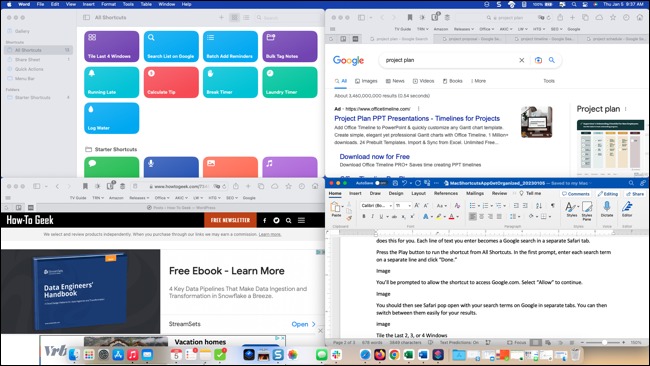Open Gallery in the Shortcuts sidebar
The height and width of the screenshot is (366, 650).
[22, 31]
